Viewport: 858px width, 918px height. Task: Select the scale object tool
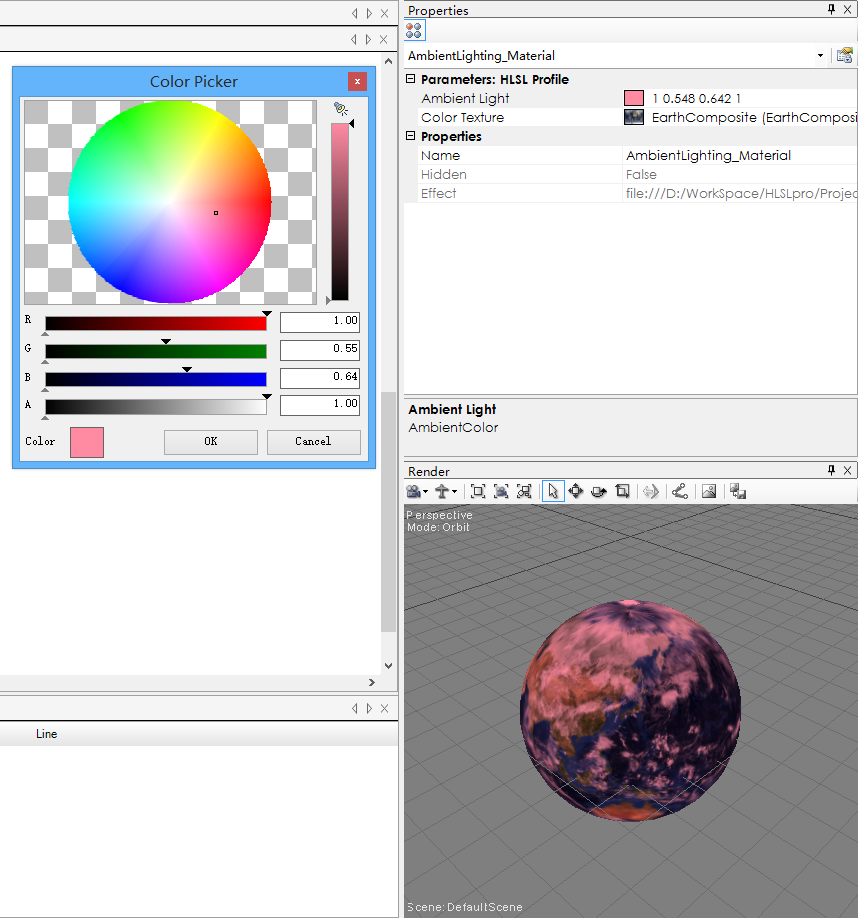tap(622, 491)
